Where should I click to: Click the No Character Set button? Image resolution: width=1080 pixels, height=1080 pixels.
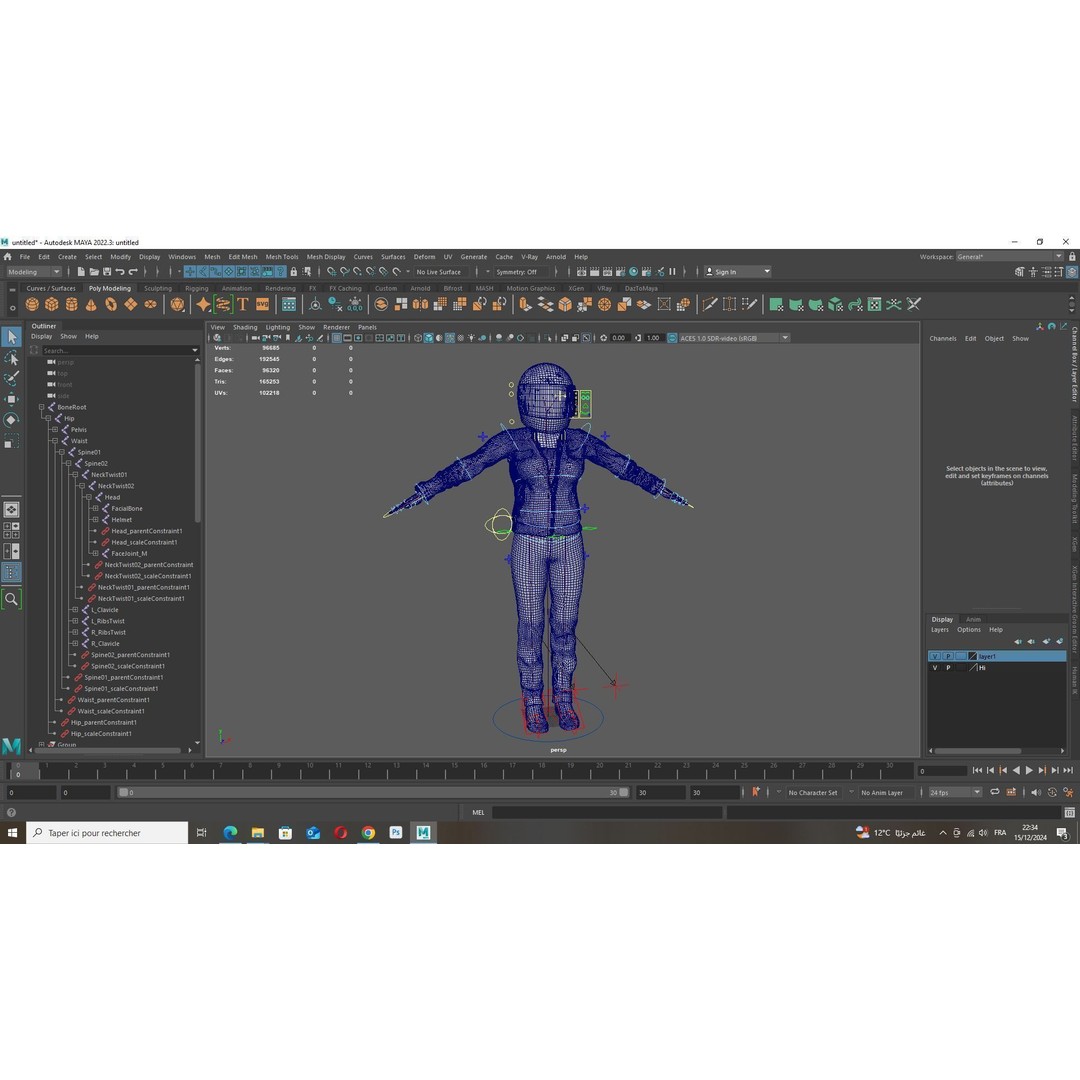[813, 793]
